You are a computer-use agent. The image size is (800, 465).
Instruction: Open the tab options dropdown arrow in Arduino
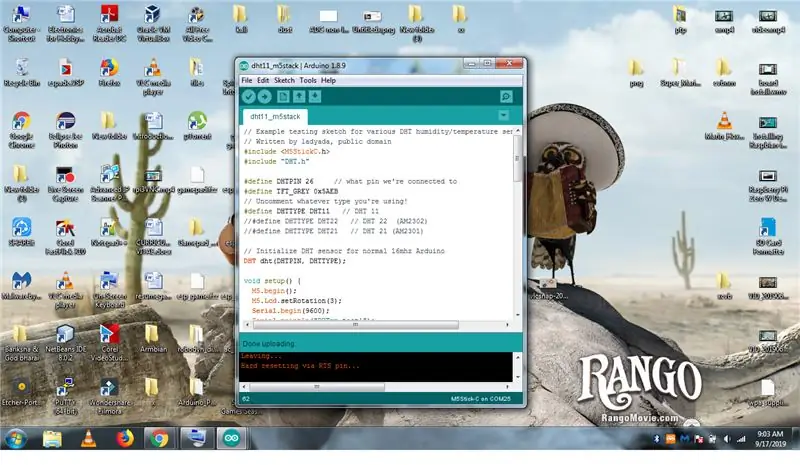(x=503, y=115)
